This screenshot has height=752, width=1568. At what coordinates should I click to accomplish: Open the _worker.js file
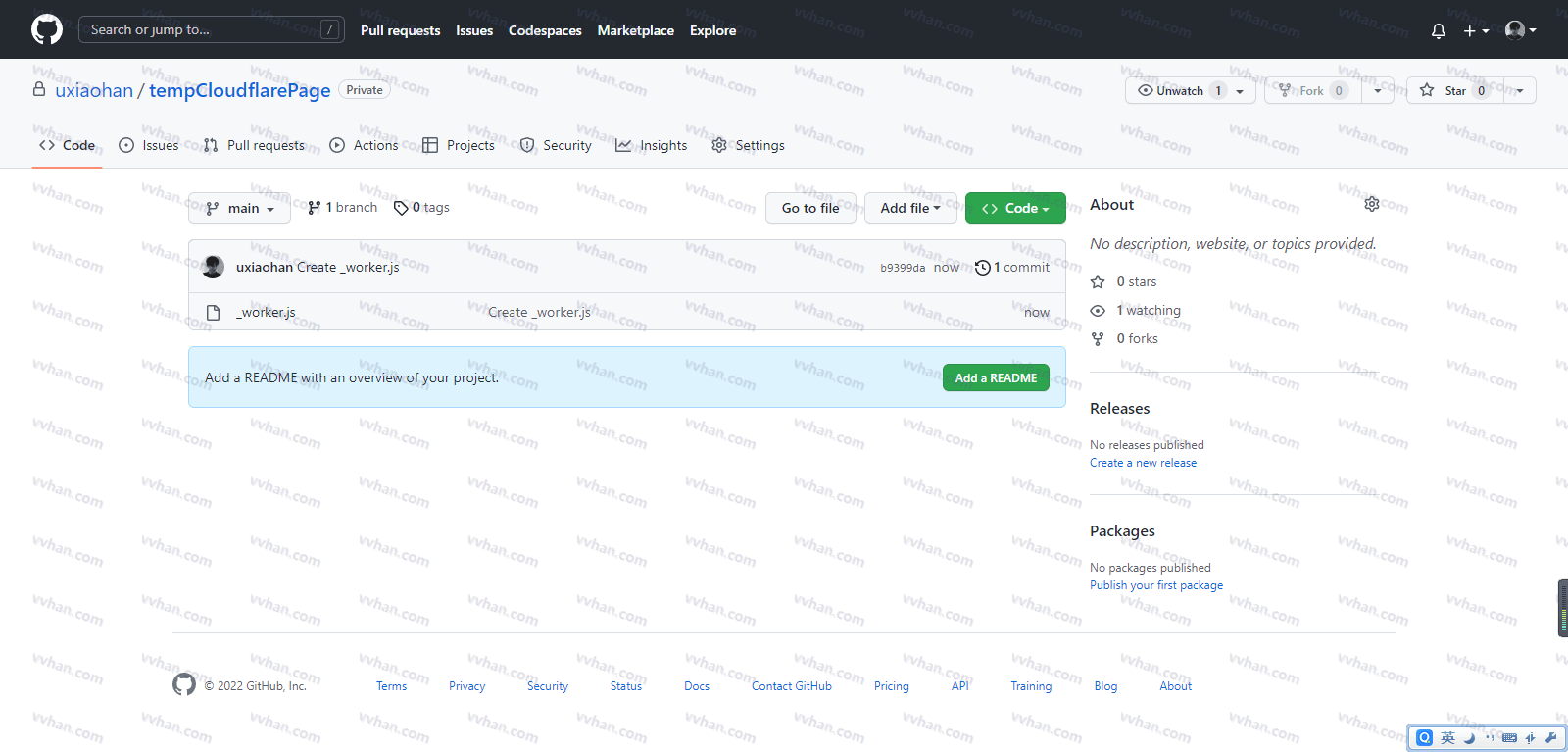click(266, 312)
